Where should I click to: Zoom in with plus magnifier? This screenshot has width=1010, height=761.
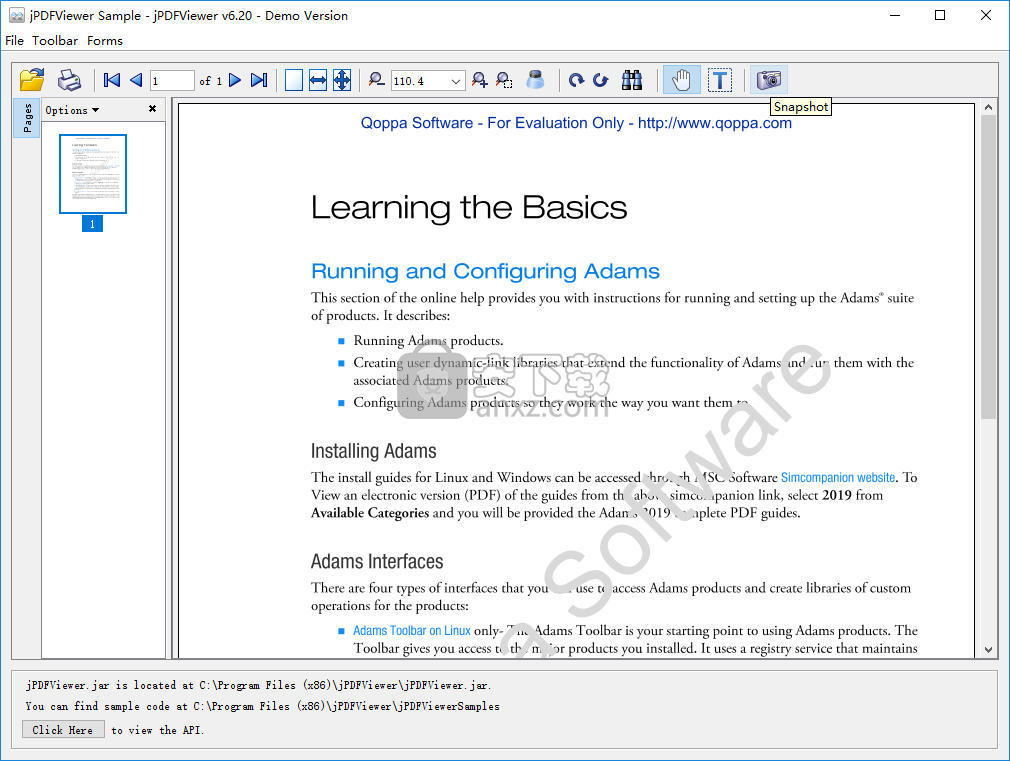tap(479, 80)
